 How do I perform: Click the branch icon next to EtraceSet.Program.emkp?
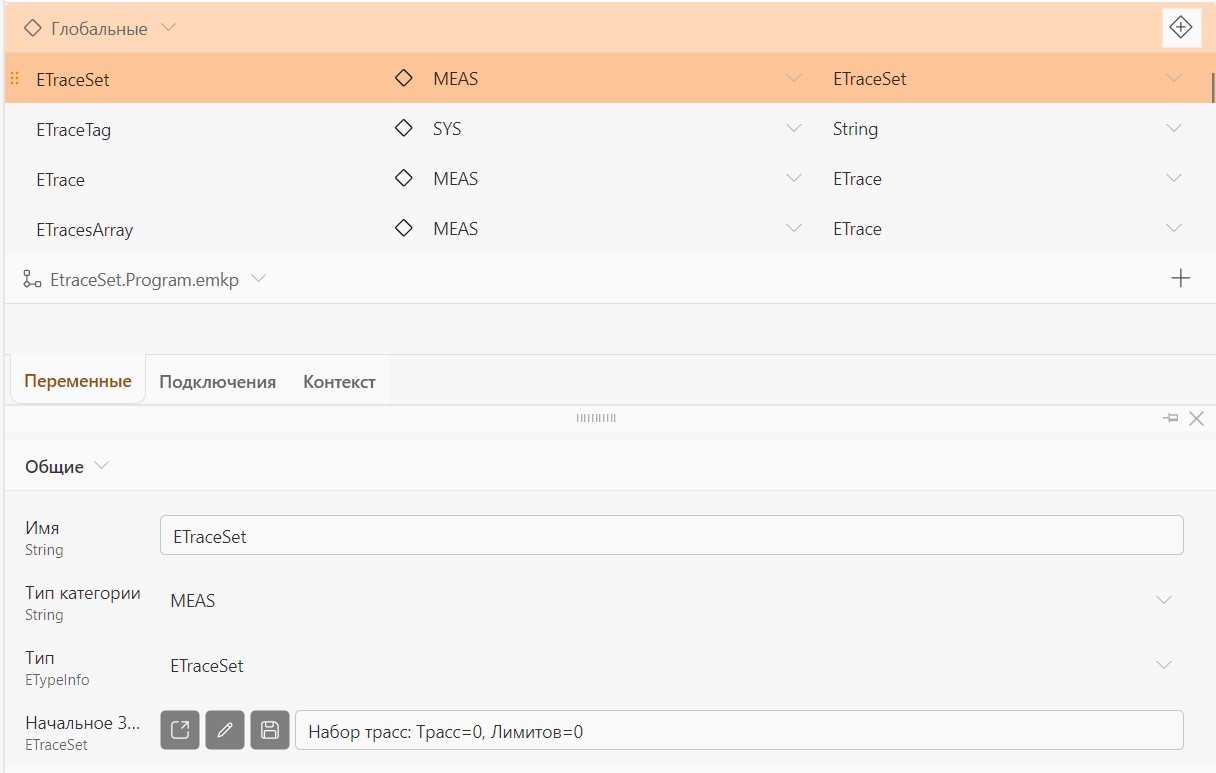tap(33, 280)
